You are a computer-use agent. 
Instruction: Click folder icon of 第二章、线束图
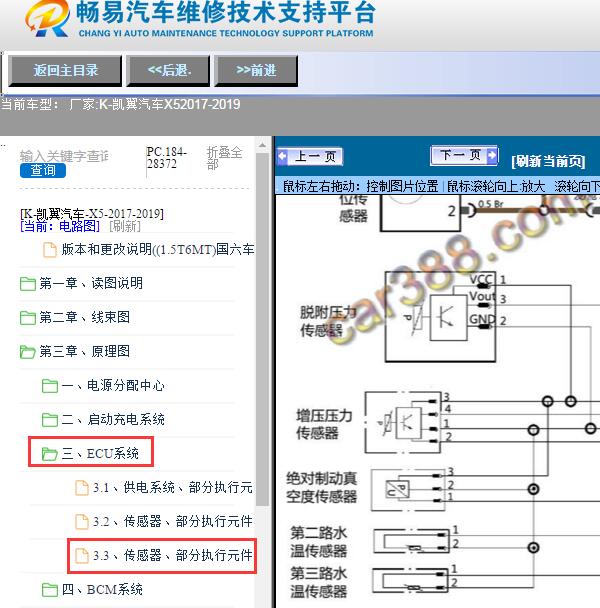[28, 318]
